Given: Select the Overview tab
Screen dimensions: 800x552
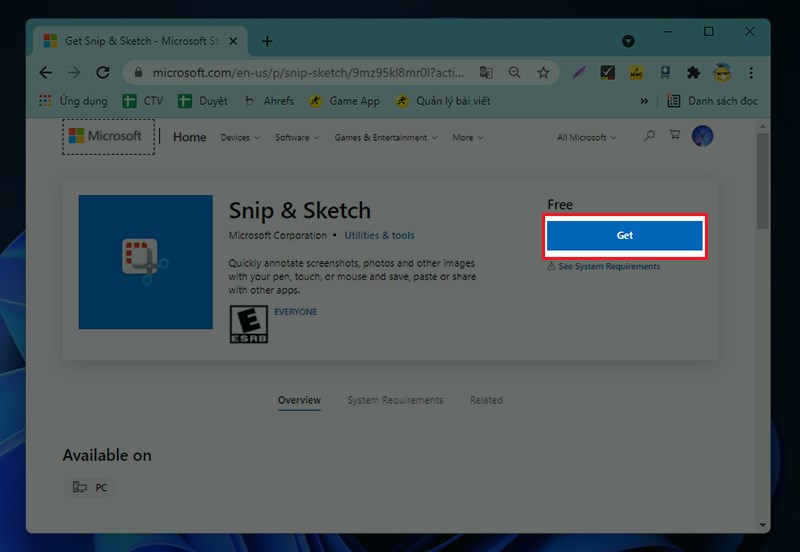Looking at the screenshot, I should pos(299,400).
